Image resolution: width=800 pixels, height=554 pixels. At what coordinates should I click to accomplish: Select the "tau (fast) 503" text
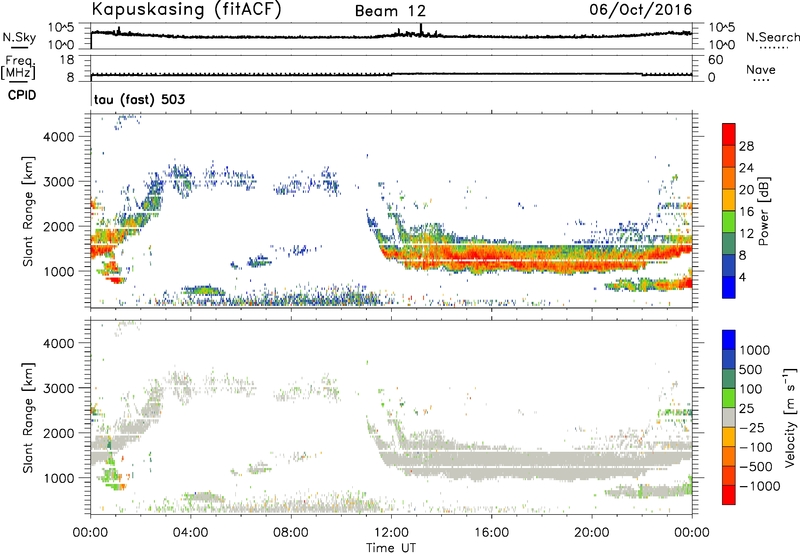[x=139, y=99]
